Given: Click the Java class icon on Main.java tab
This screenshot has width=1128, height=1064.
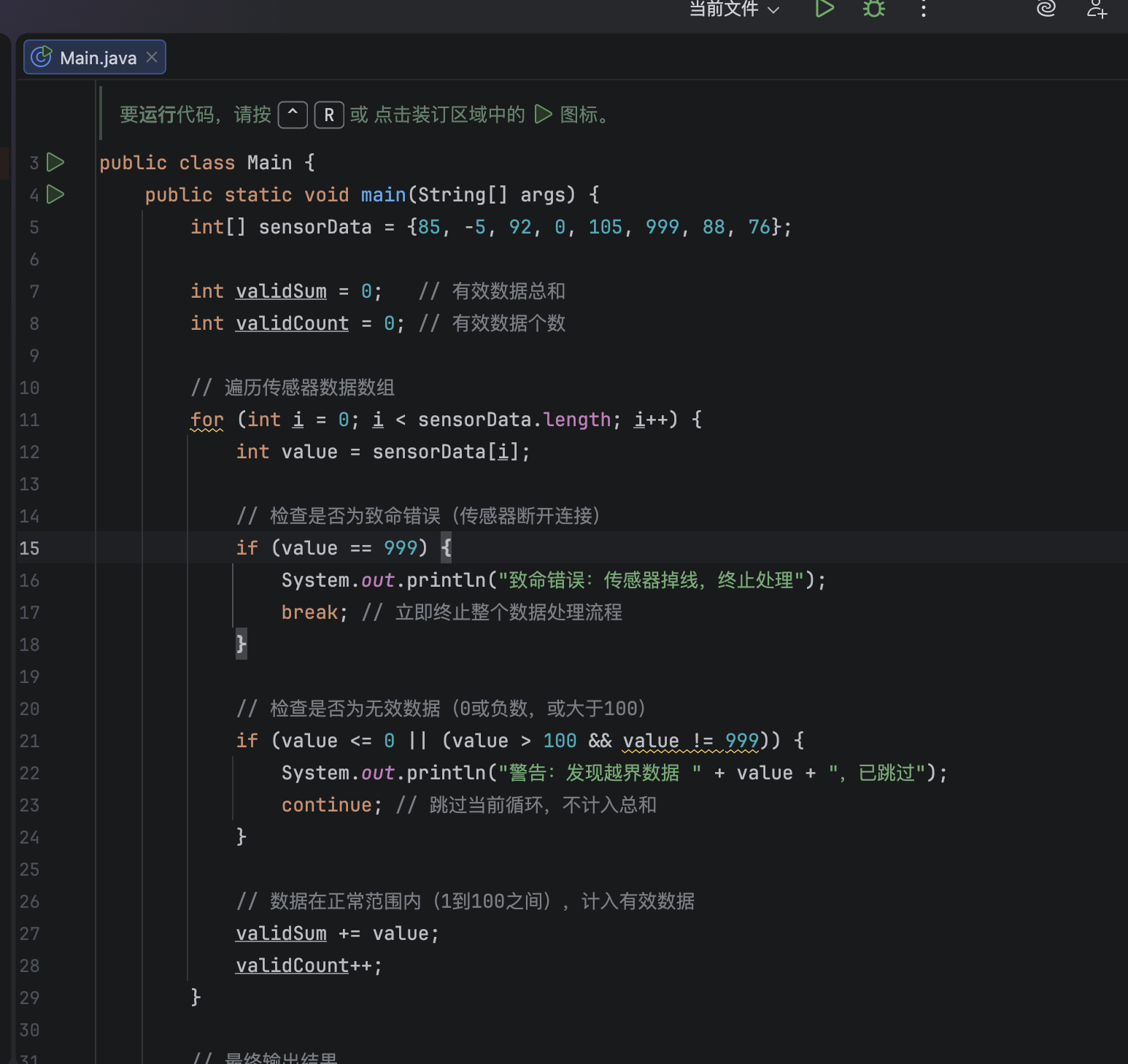Looking at the screenshot, I should (42, 57).
